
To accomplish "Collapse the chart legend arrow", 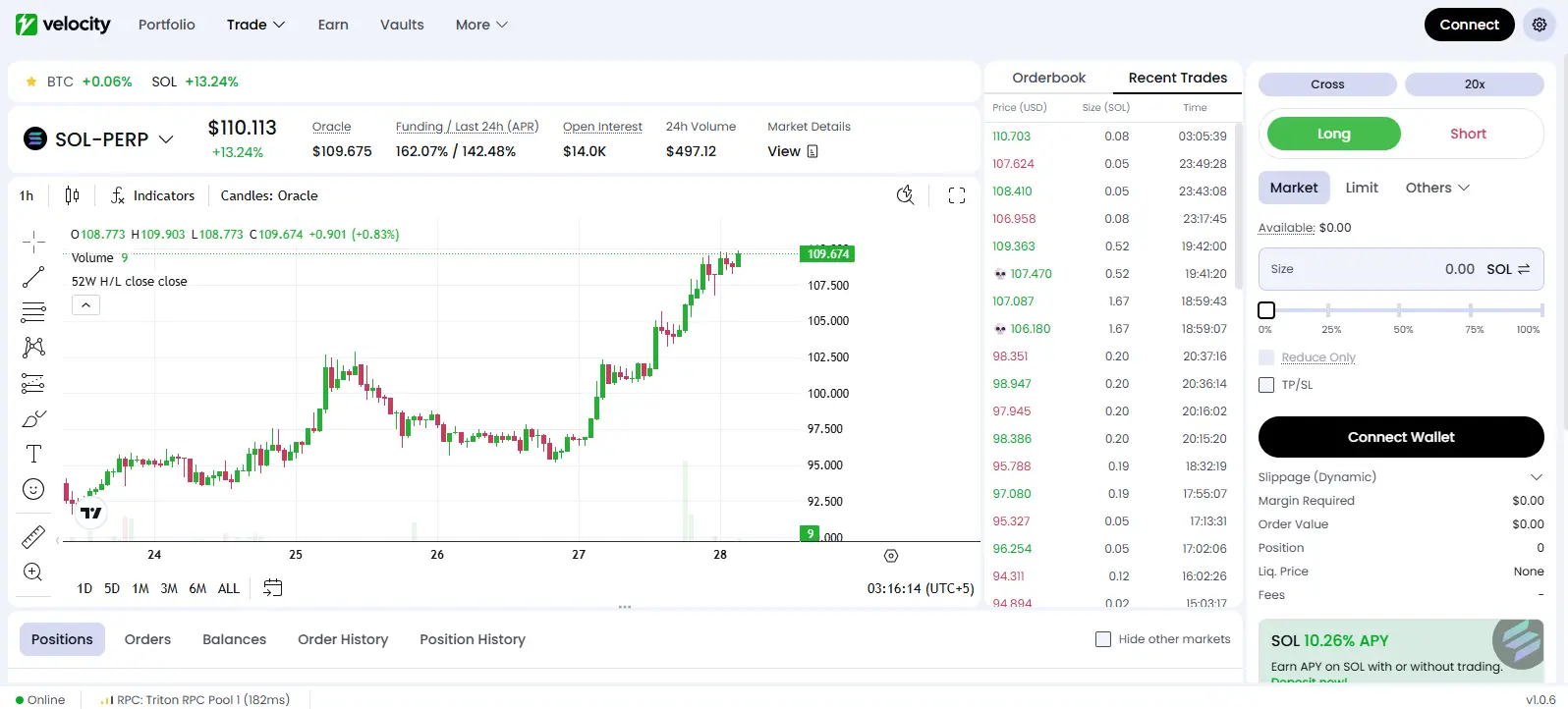I will click(x=85, y=305).
